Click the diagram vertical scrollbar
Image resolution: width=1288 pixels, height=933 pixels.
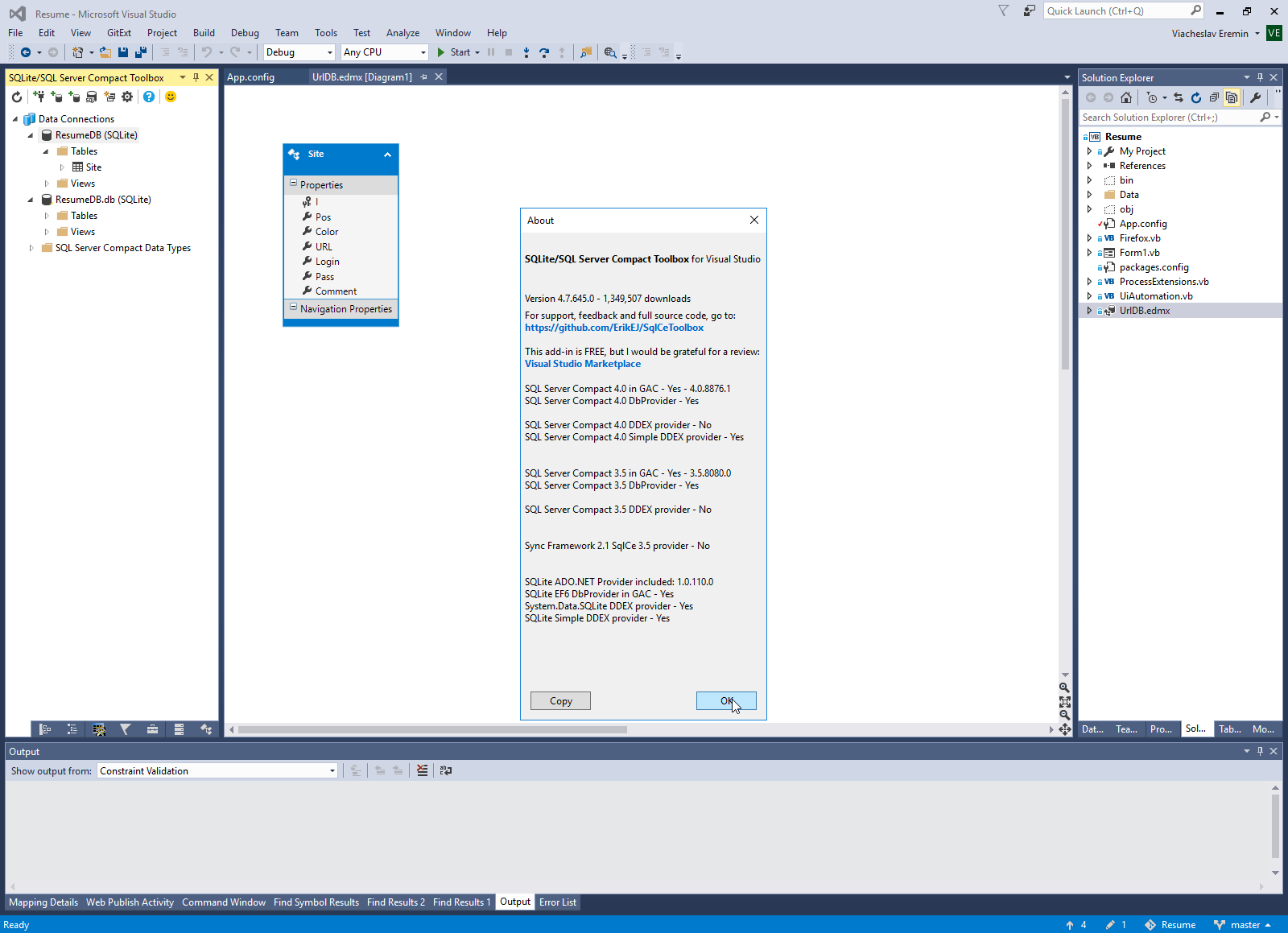(1065, 233)
